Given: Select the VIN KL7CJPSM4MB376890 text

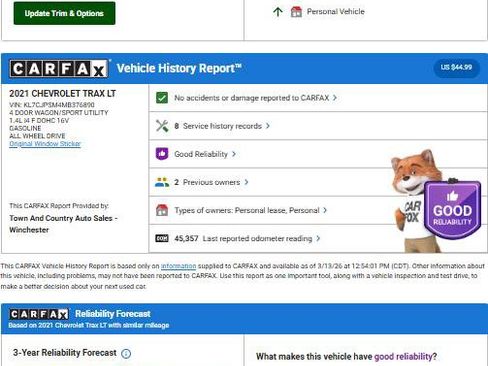Looking at the screenshot, I should pyautogui.click(x=52, y=105).
